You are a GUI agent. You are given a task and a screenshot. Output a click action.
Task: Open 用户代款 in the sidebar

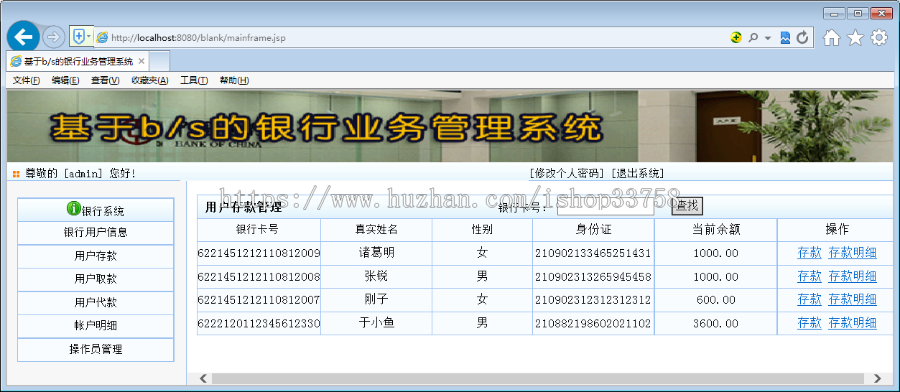(96, 302)
